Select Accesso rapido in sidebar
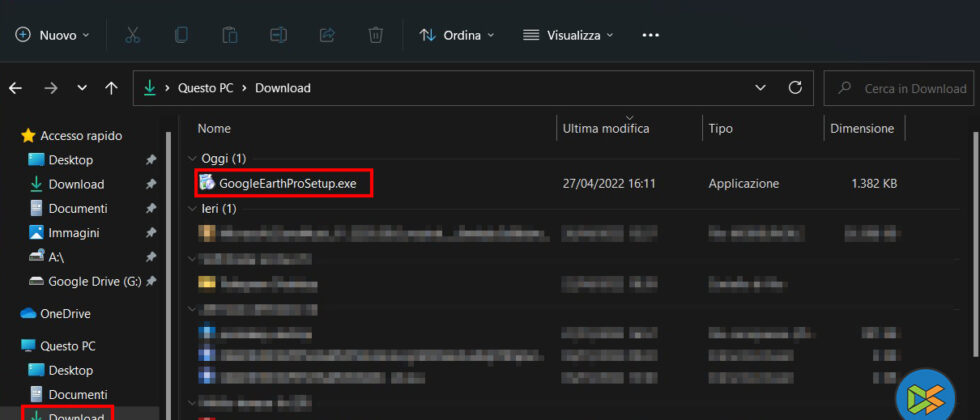The height and width of the screenshot is (420, 980). click(72, 136)
